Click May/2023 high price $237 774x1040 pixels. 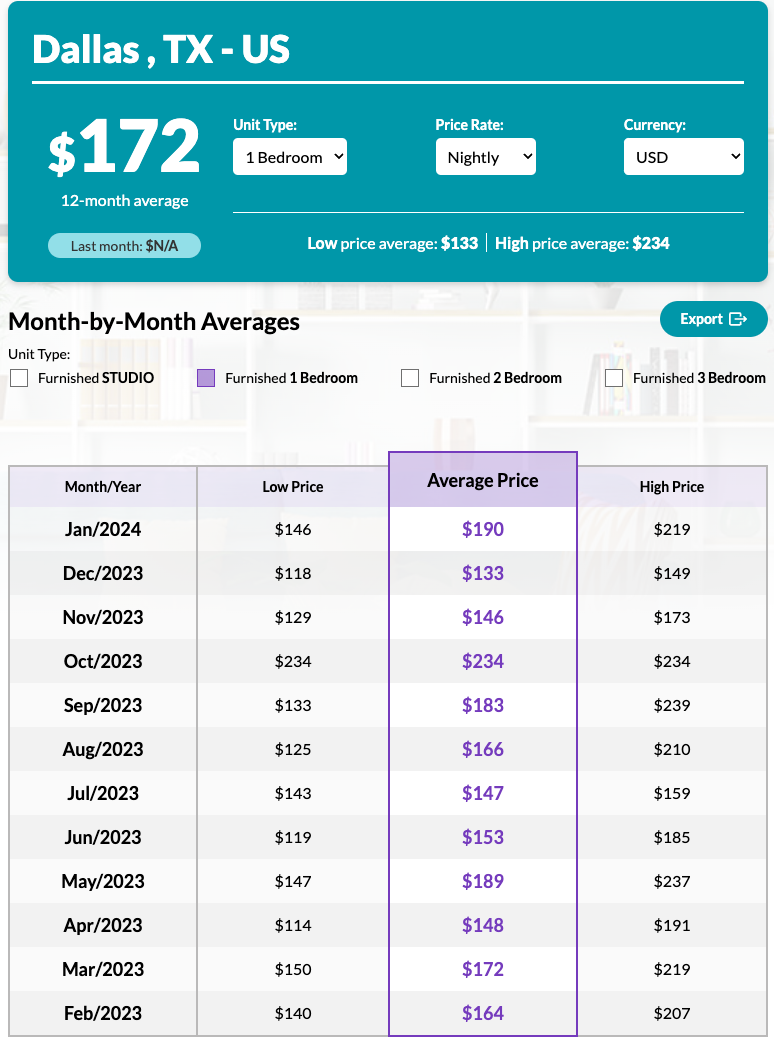[x=672, y=881]
